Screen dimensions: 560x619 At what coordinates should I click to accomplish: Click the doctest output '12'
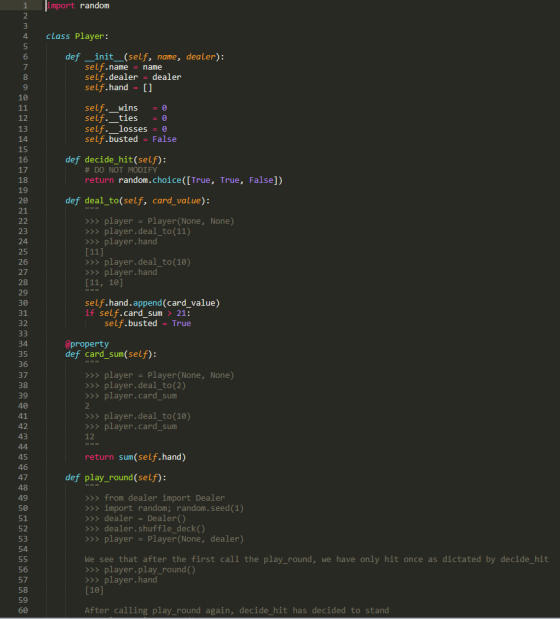[x=90, y=437]
